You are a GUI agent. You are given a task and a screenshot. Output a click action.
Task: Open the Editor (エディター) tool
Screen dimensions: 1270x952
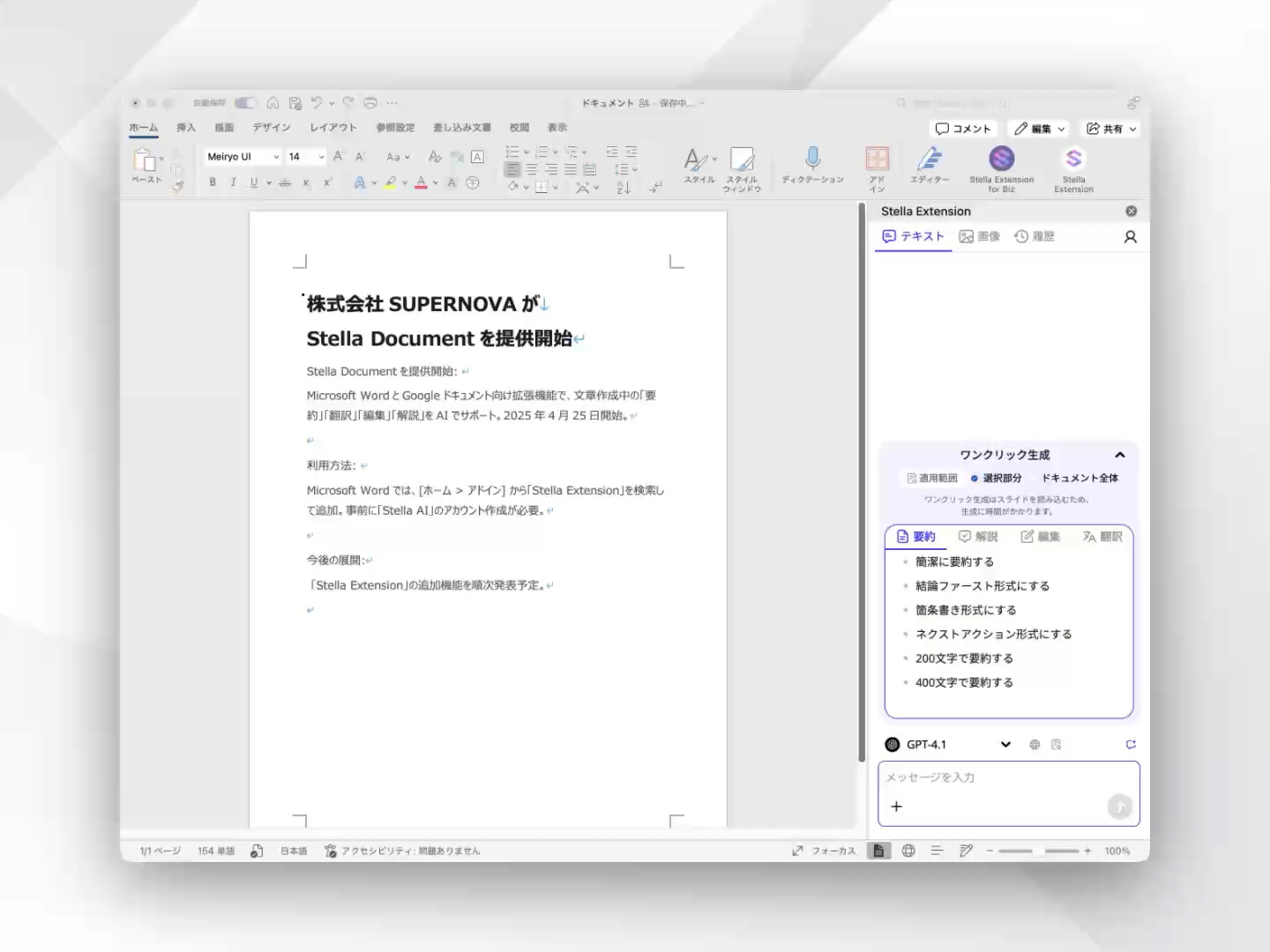[x=930, y=165]
